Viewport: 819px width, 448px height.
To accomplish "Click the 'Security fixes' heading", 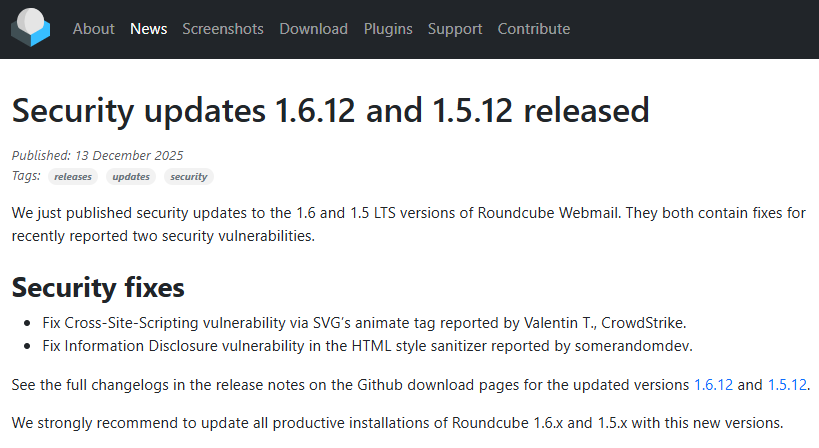I will 98,288.
